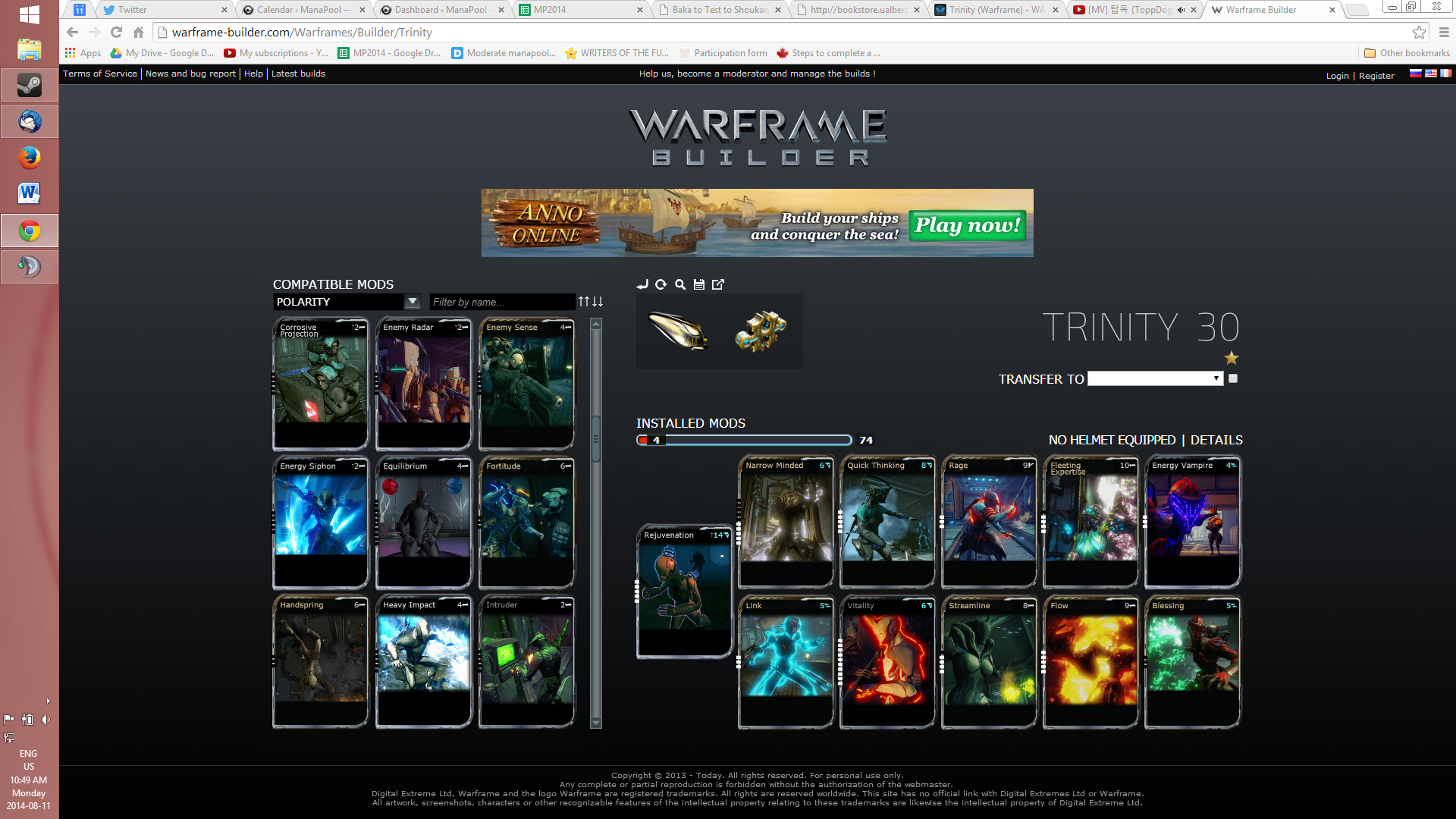
Task: Select the Energy Siphon mod card
Action: (x=321, y=523)
